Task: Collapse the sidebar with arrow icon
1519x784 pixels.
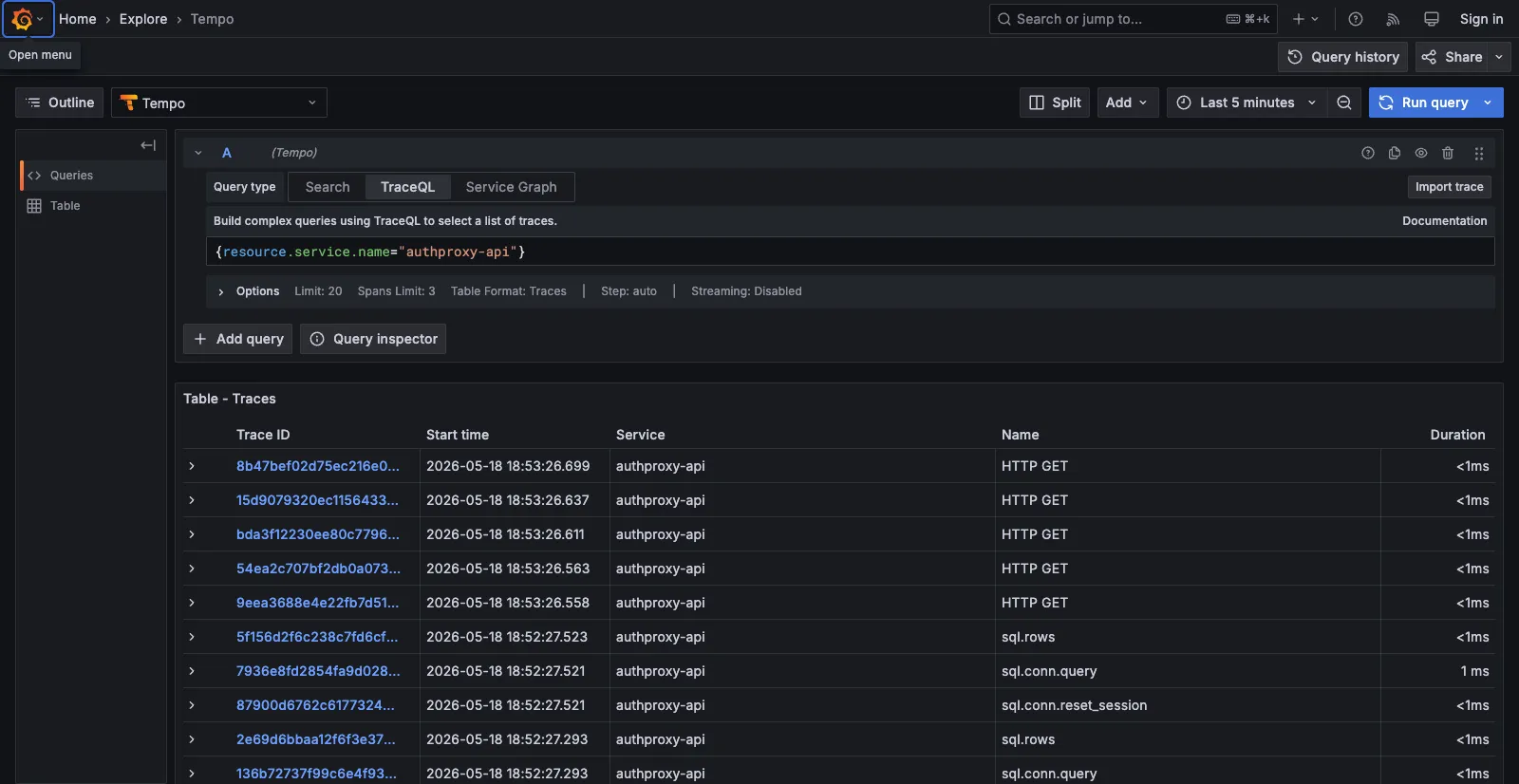Action: (148, 145)
